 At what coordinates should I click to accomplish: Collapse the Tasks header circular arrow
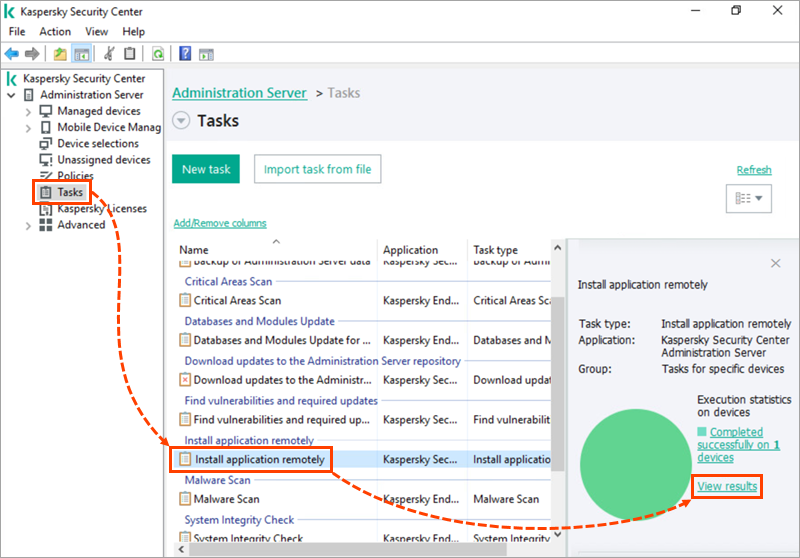(x=181, y=121)
